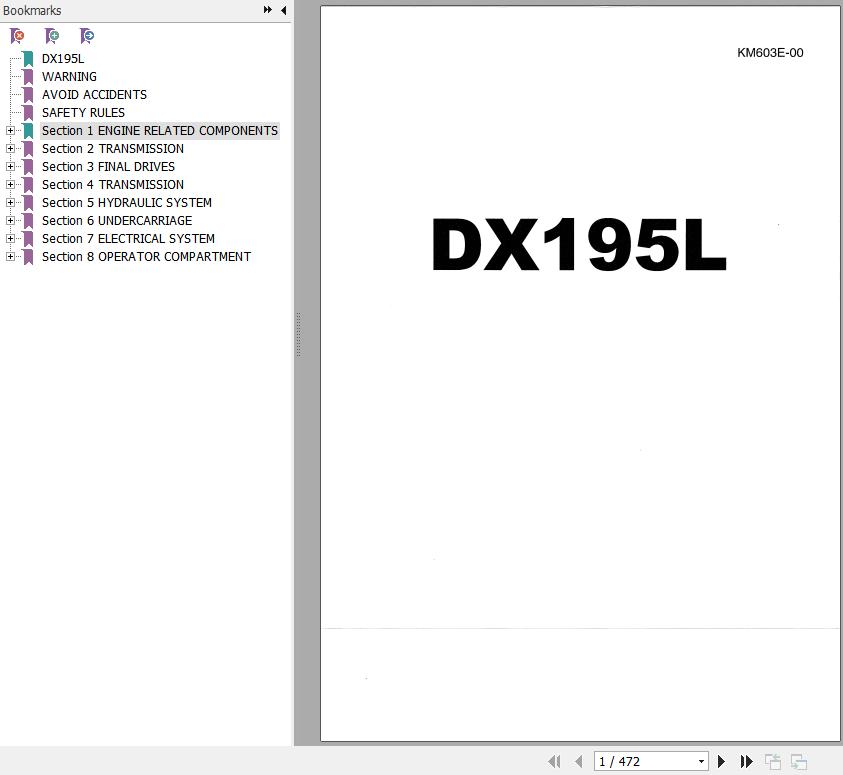Expand Section 4 TRANSMISSION bookmark
The width and height of the screenshot is (843, 775).
[10, 184]
